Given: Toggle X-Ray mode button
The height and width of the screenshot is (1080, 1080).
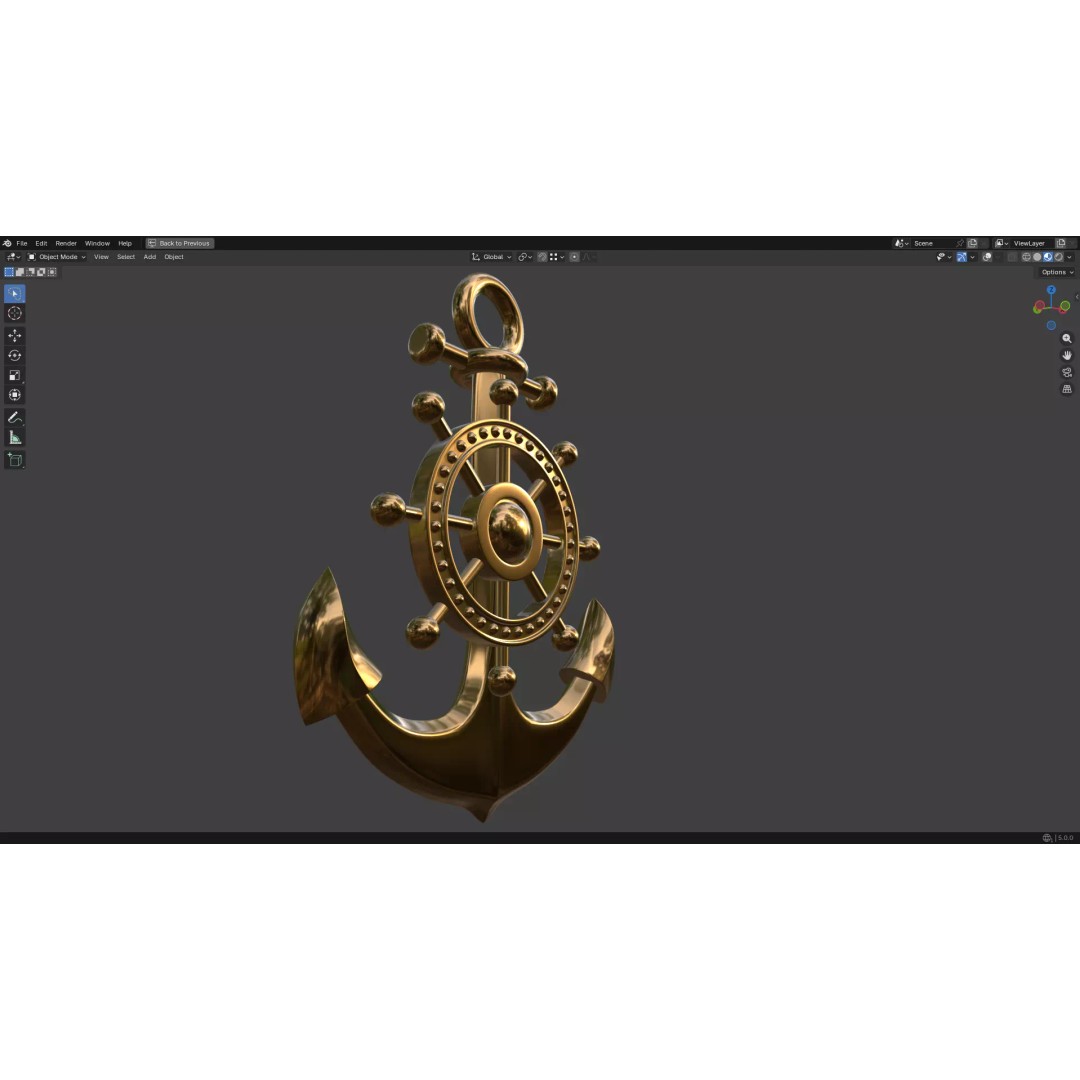Looking at the screenshot, I should pos(1012,257).
